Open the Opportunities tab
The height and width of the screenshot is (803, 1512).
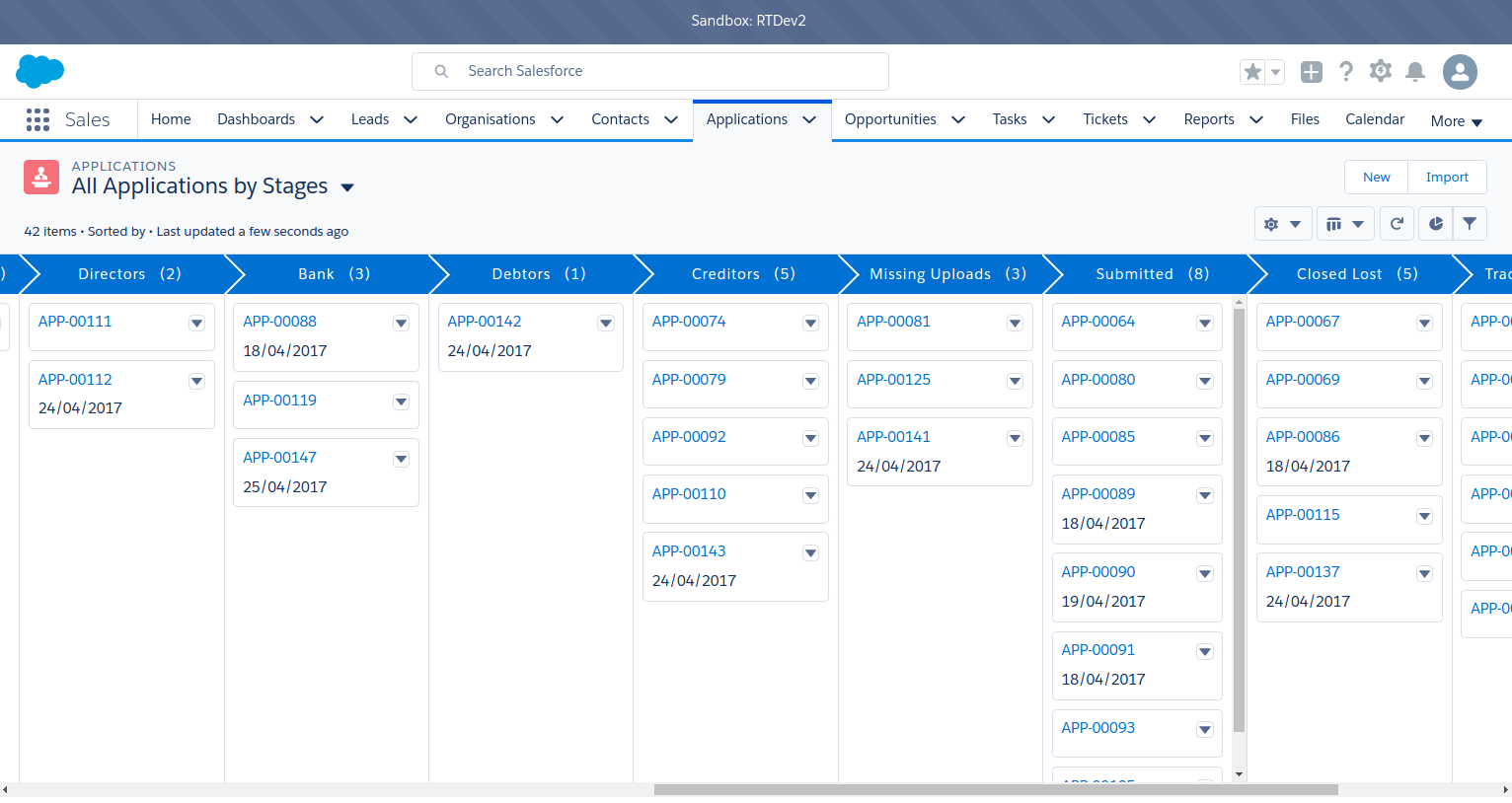click(890, 119)
